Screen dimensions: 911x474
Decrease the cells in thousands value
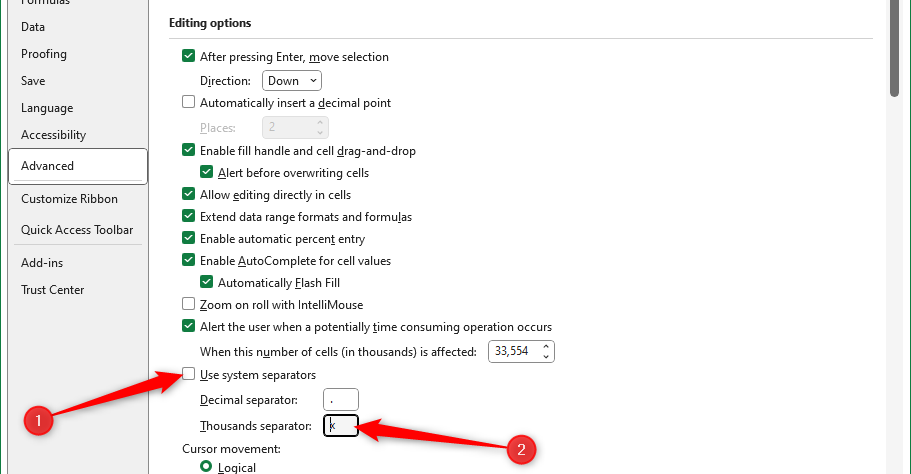[x=546, y=356]
